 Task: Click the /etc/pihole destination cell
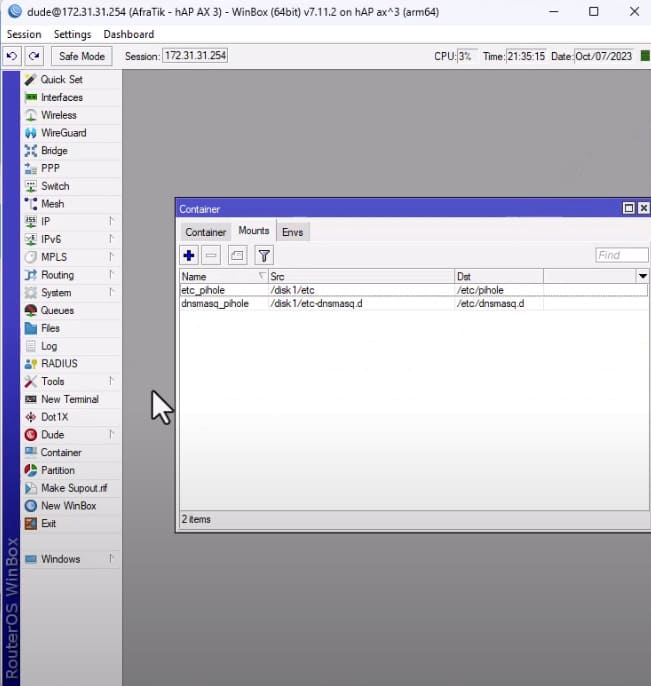point(480,290)
